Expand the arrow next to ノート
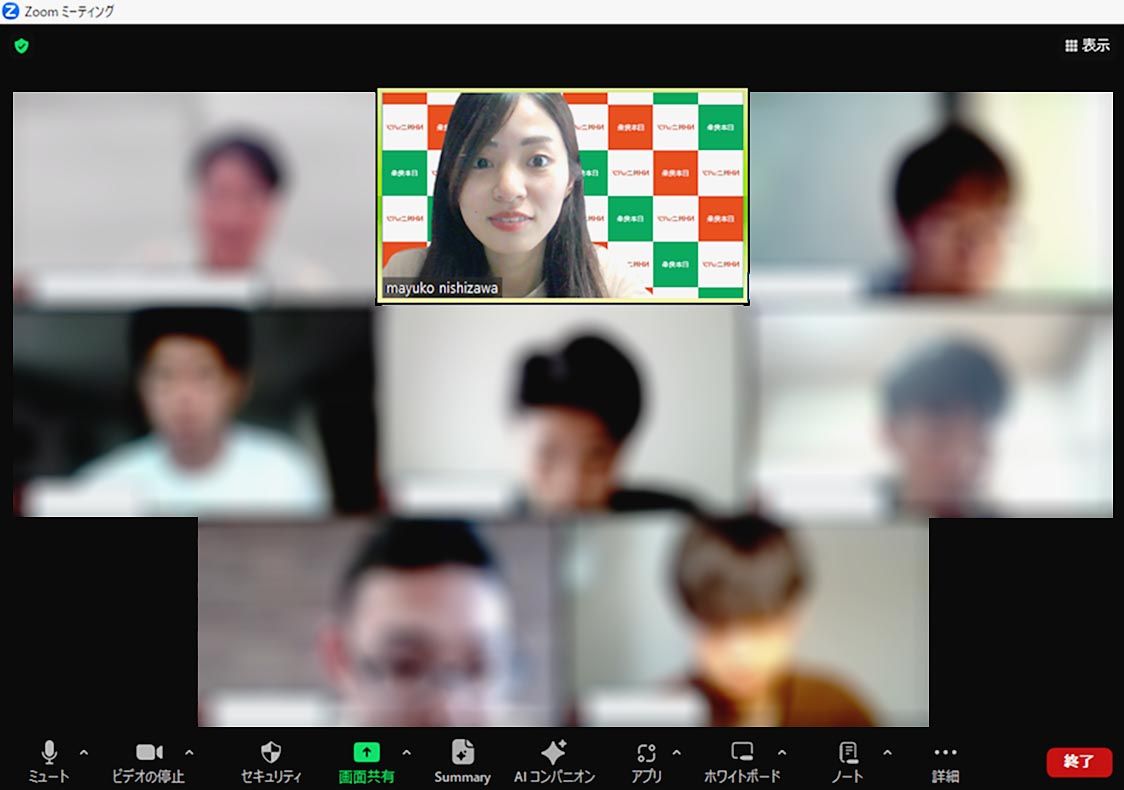 tap(887, 753)
